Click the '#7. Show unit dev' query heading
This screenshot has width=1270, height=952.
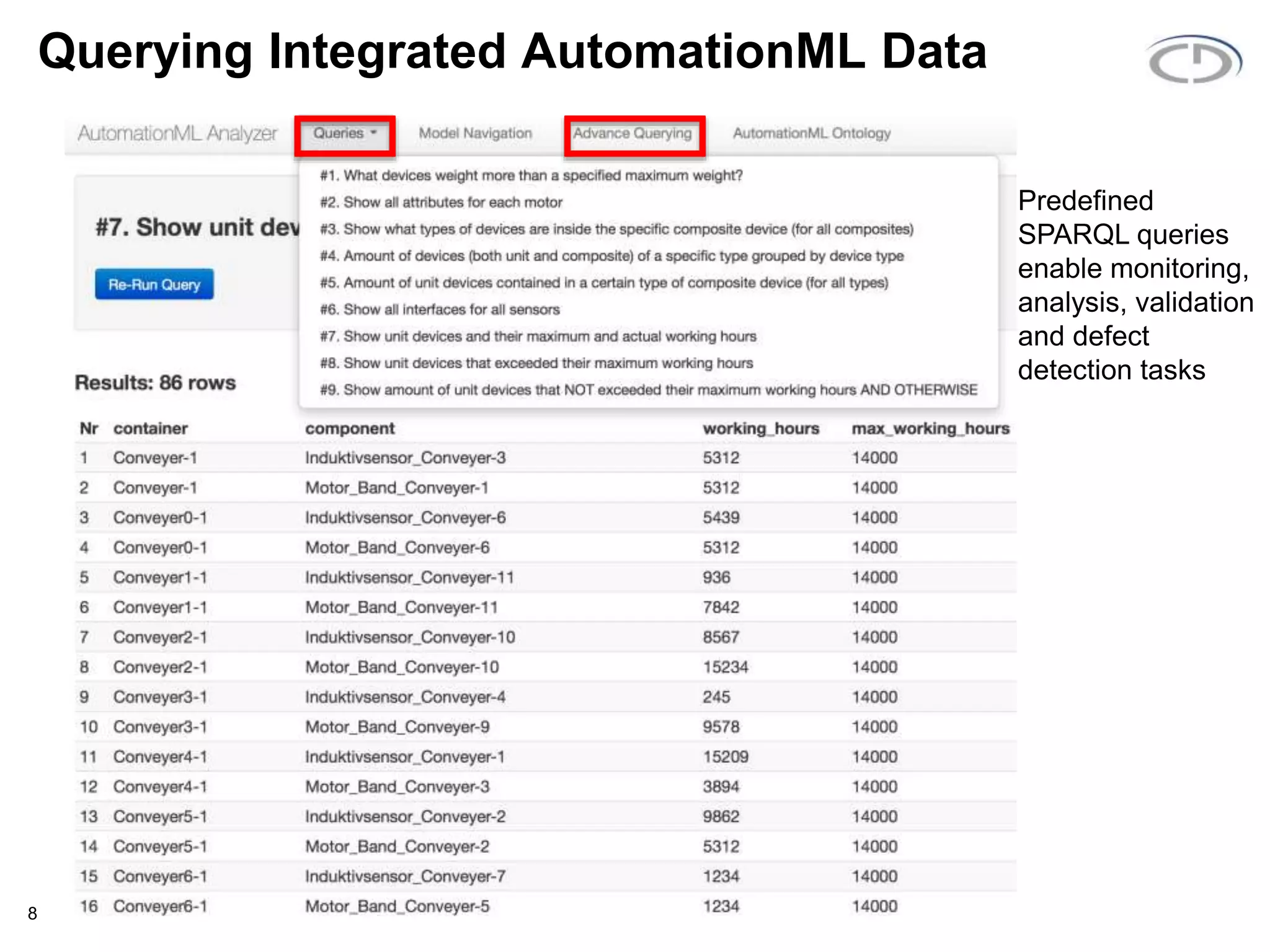click(197, 227)
